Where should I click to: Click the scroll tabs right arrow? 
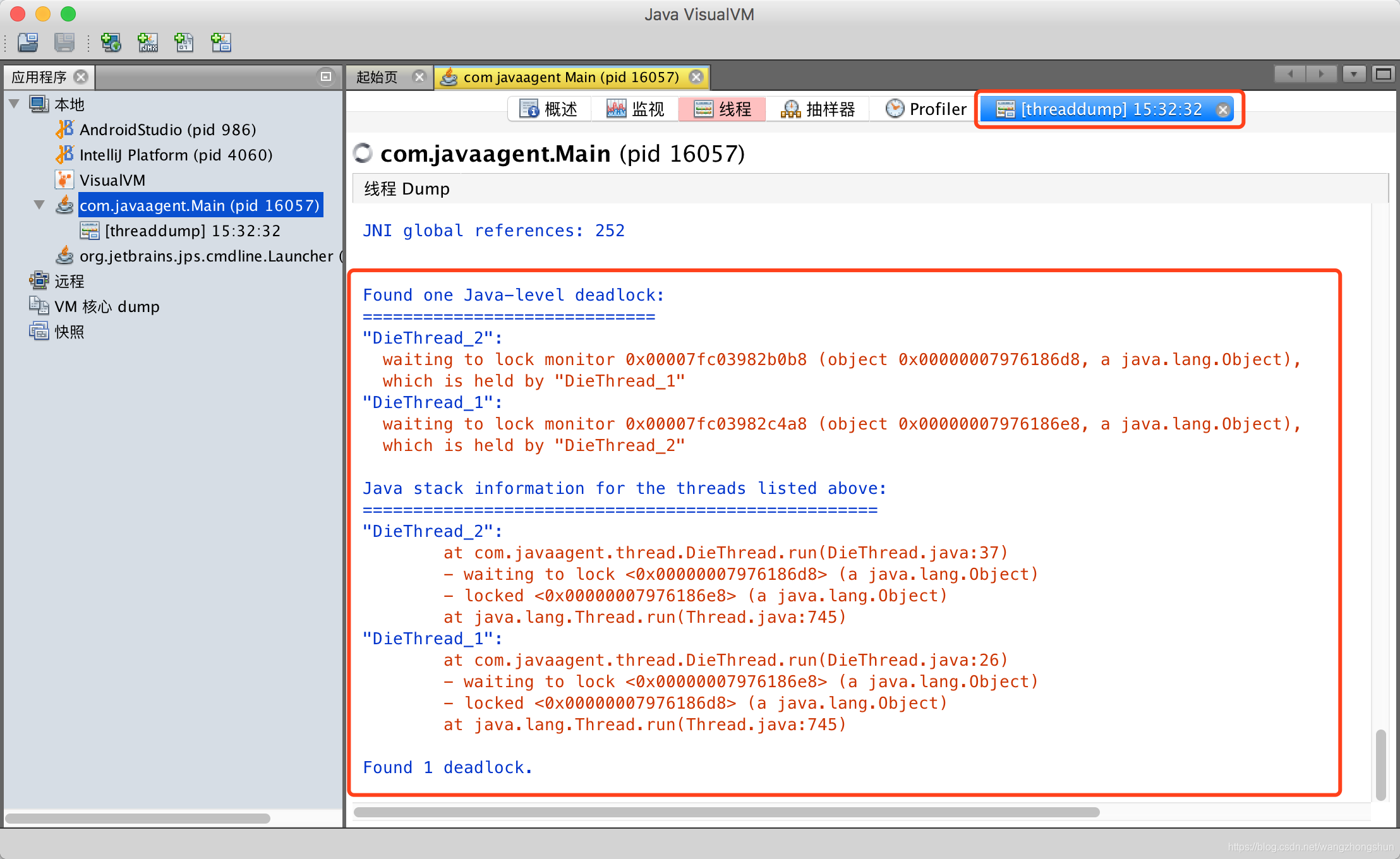(x=1321, y=75)
